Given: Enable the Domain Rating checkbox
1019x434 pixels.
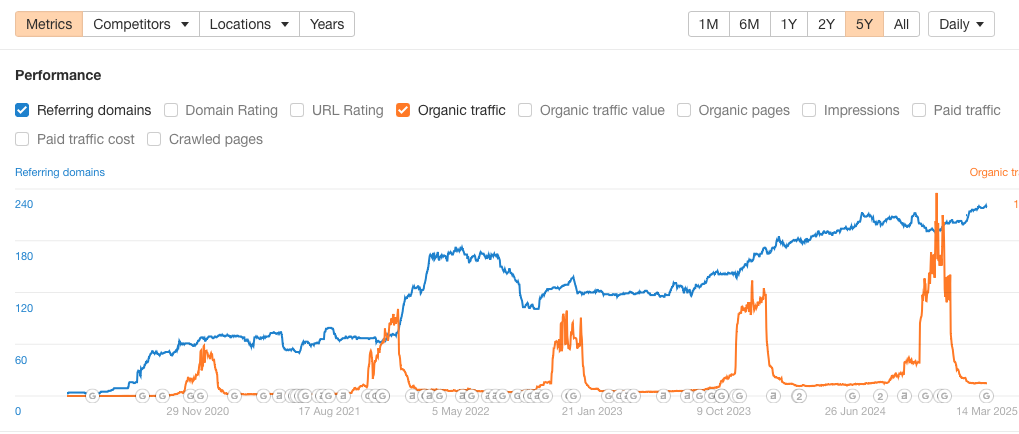Looking at the screenshot, I should click(x=171, y=110).
